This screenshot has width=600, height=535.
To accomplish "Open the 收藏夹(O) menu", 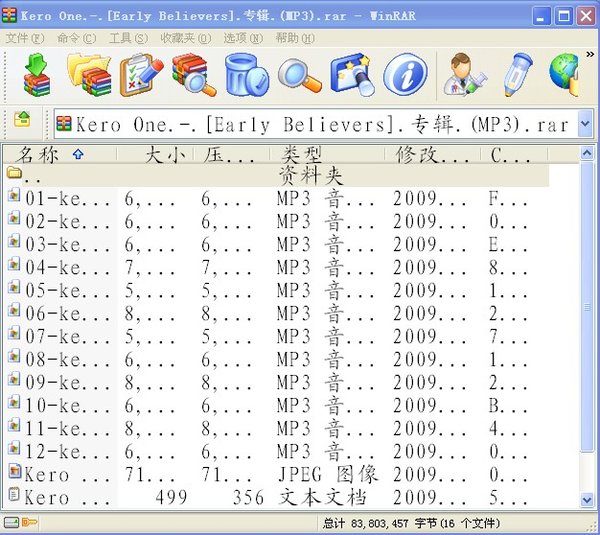I will click(186, 38).
